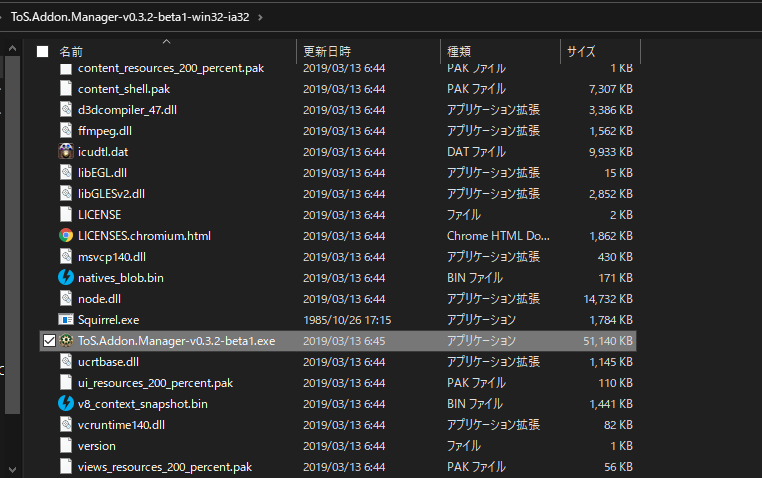The height and width of the screenshot is (478, 762).
Task: Select libGLESv2.dll file name
Action: point(111,193)
